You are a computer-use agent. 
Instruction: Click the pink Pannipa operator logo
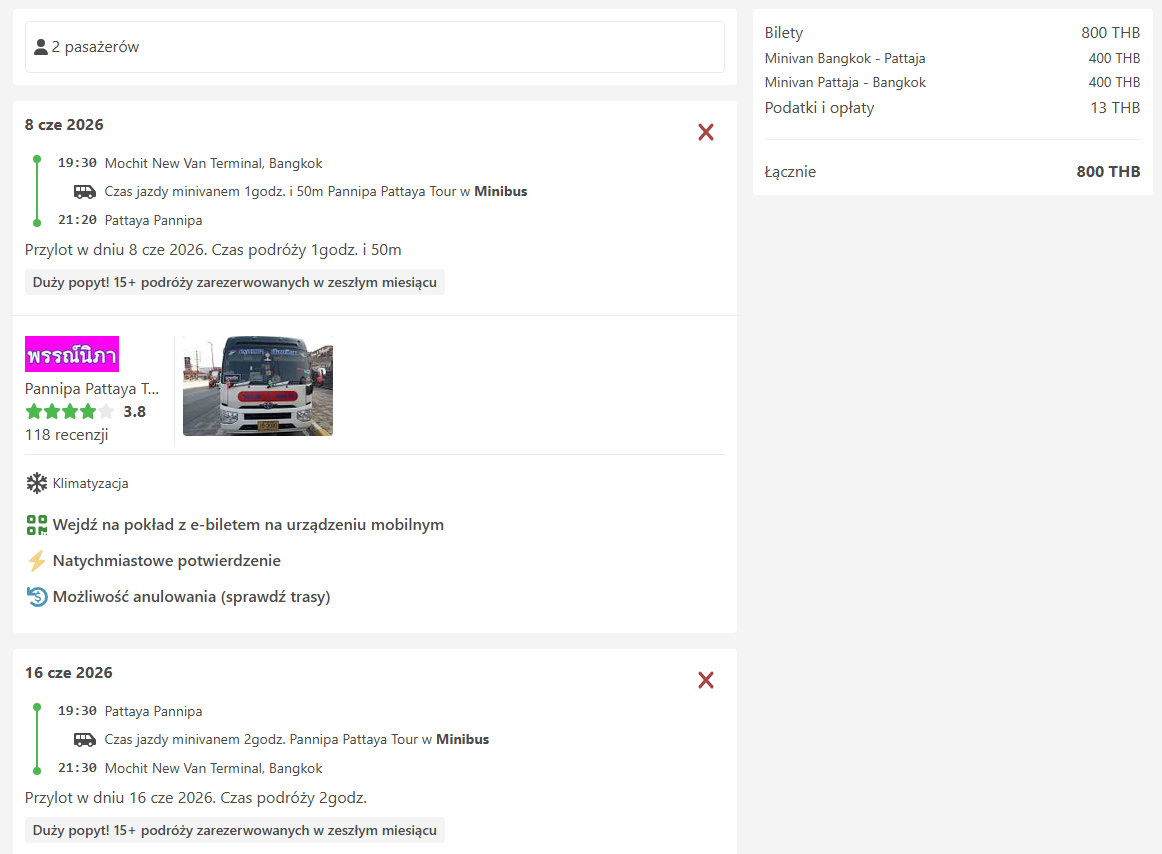(72, 354)
